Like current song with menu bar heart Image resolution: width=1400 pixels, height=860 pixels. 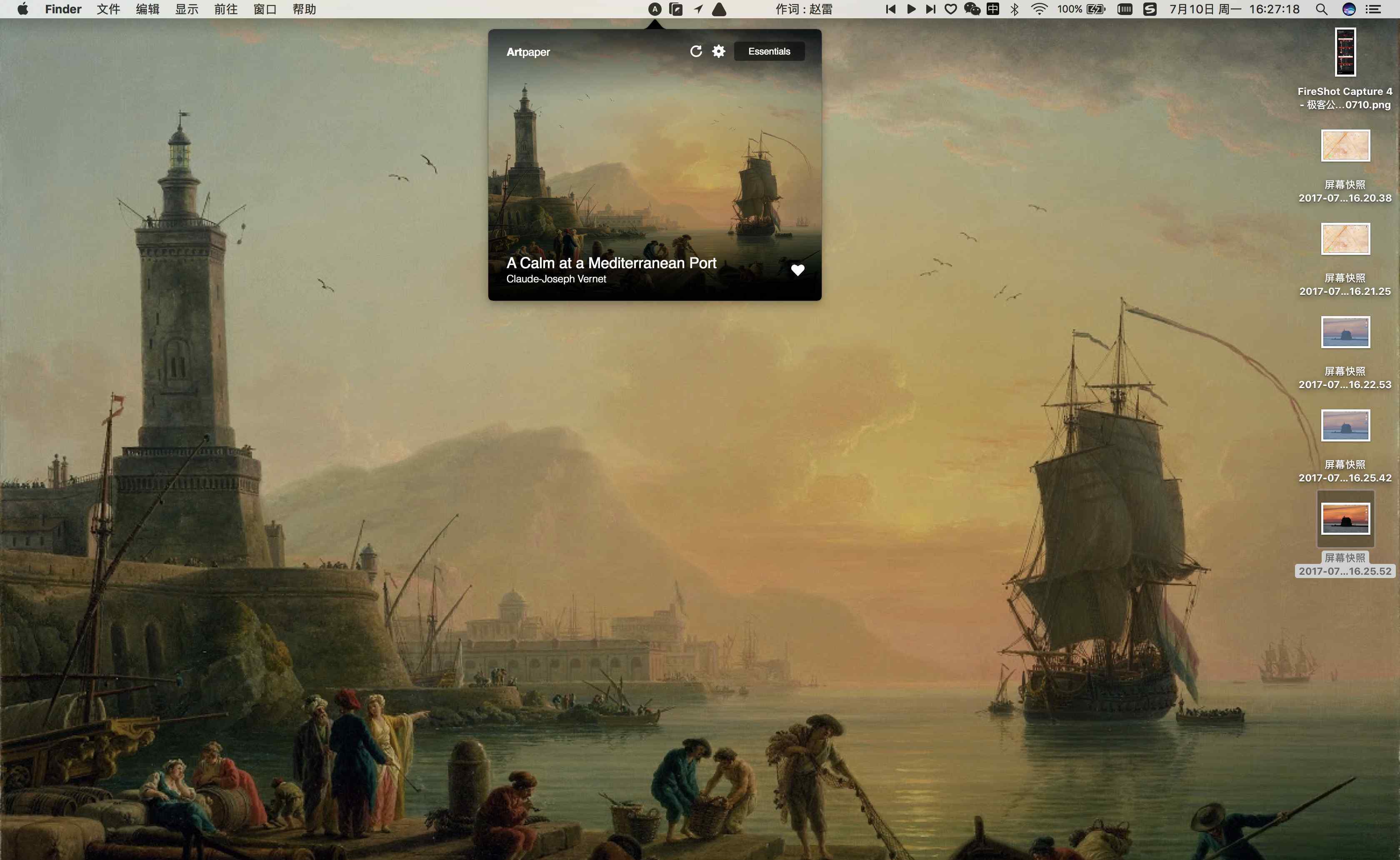[x=950, y=9]
